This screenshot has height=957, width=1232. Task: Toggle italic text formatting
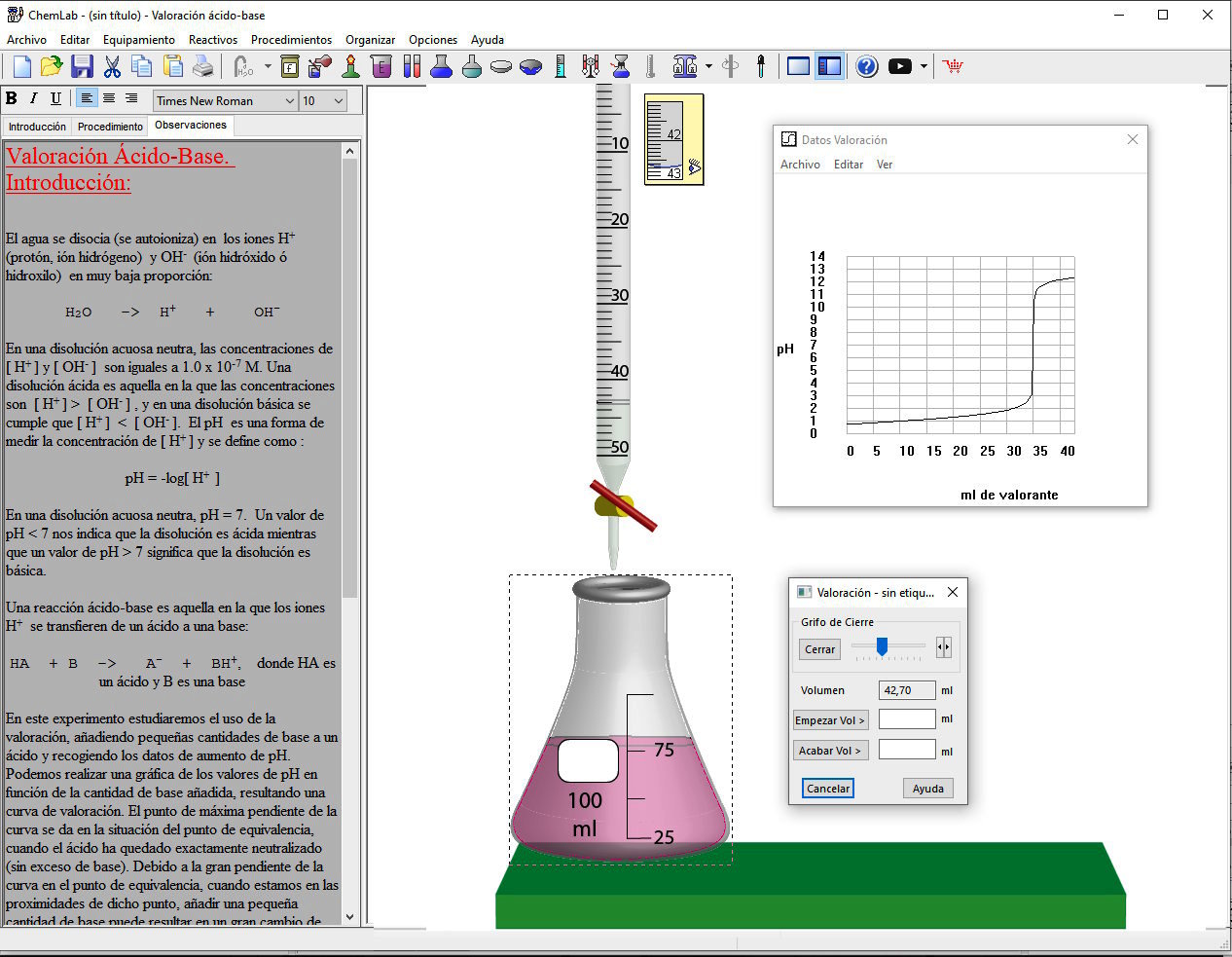(33, 98)
